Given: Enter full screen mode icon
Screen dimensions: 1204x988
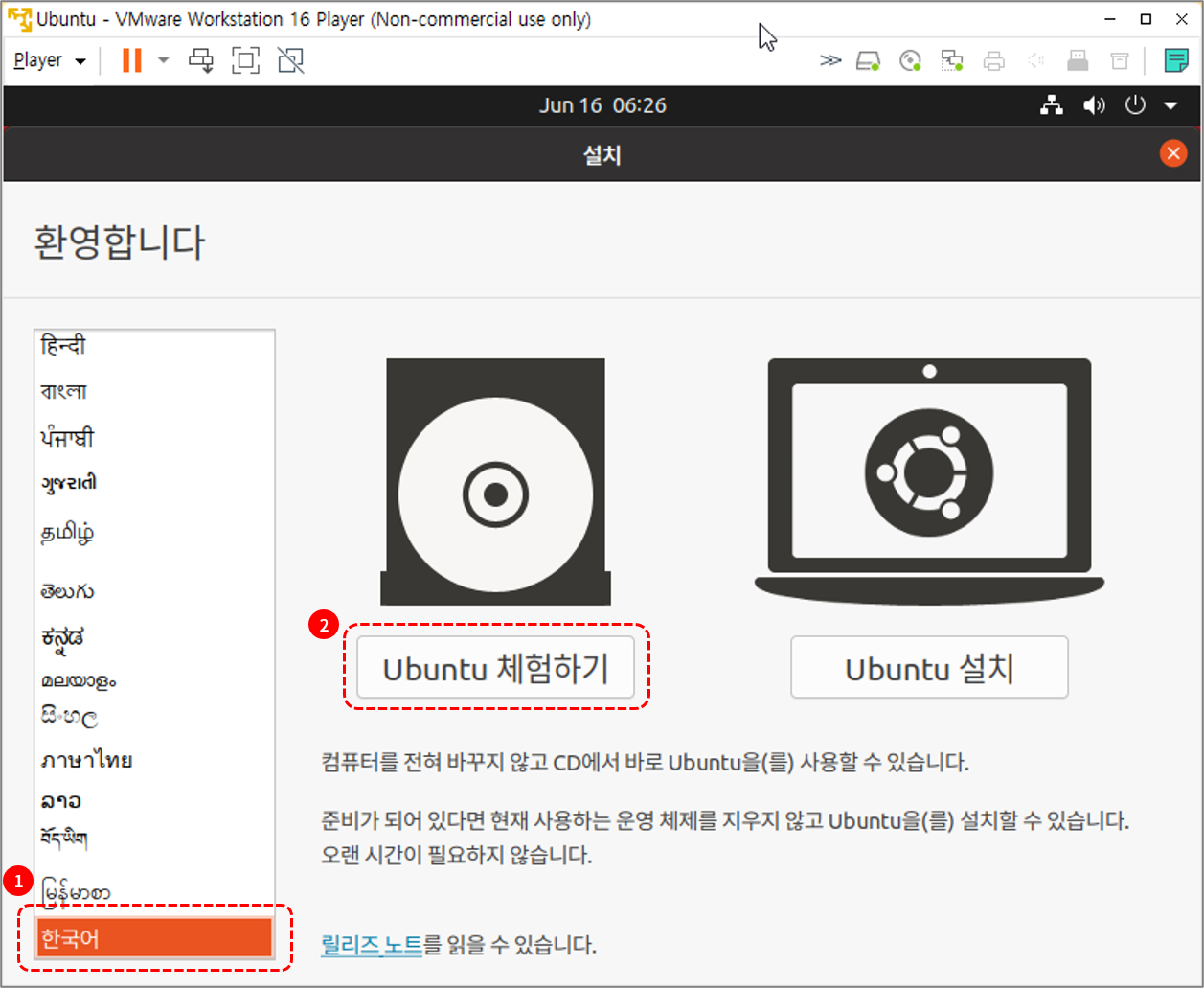Looking at the screenshot, I should 246,60.
